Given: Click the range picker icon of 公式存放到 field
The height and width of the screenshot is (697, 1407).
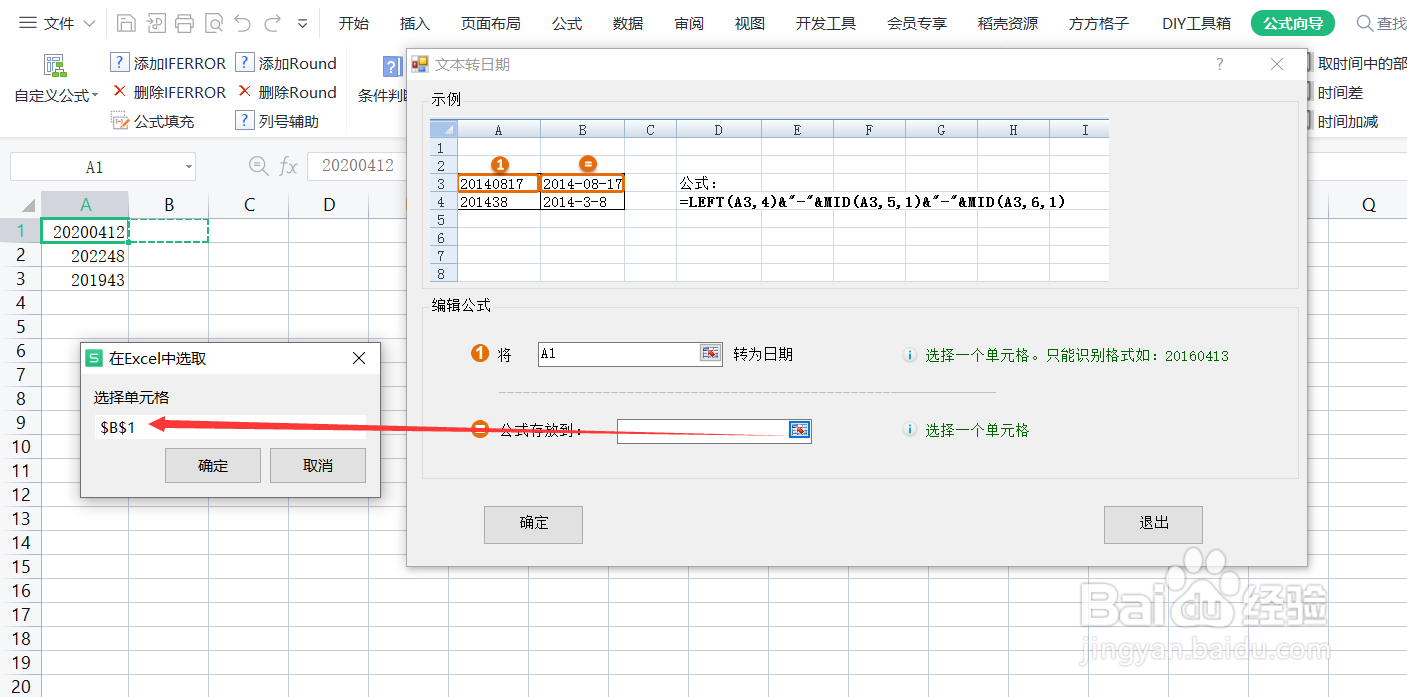Looking at the screenshot, I should (799, 429).
